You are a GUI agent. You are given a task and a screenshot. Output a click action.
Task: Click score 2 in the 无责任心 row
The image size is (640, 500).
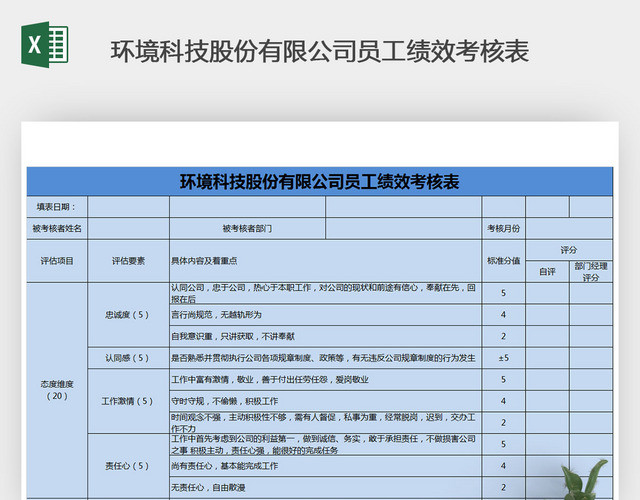504,487
